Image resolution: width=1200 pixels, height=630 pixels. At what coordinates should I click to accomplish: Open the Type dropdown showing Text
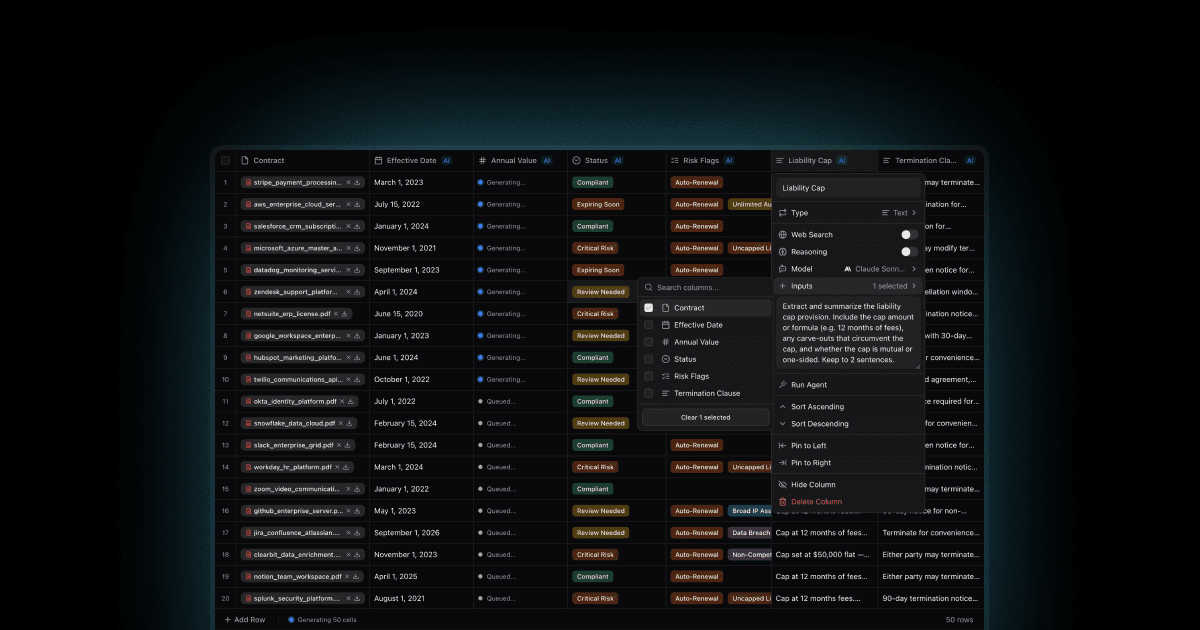pos(900,213)
